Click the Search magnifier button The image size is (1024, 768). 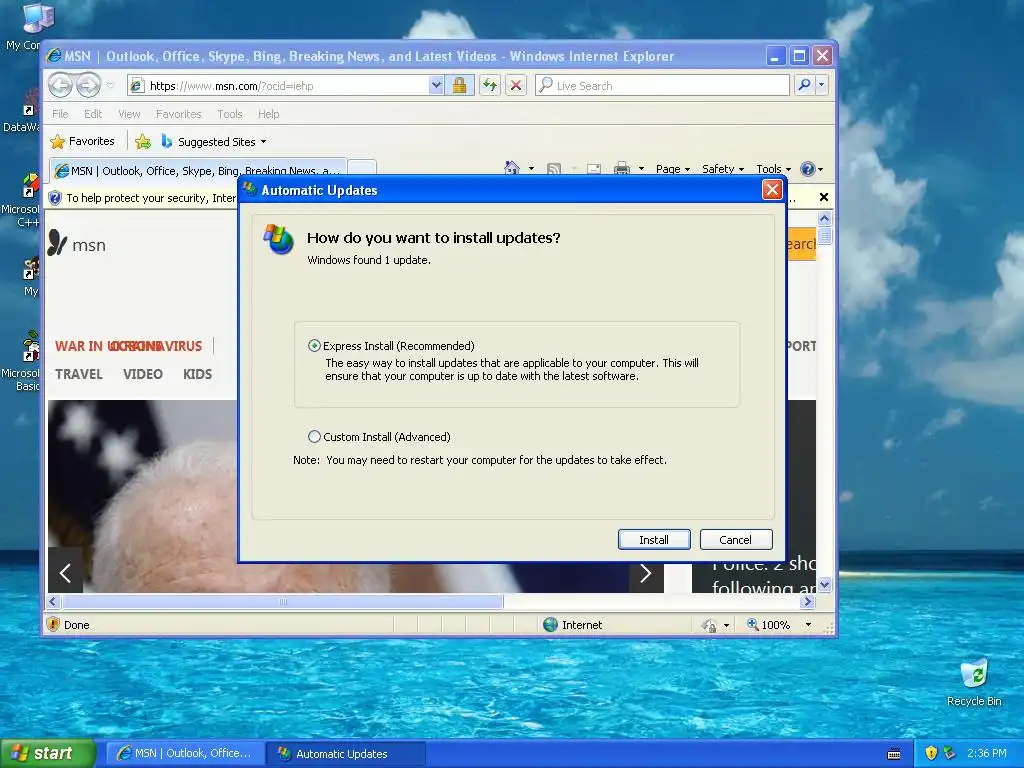(805, 85)
